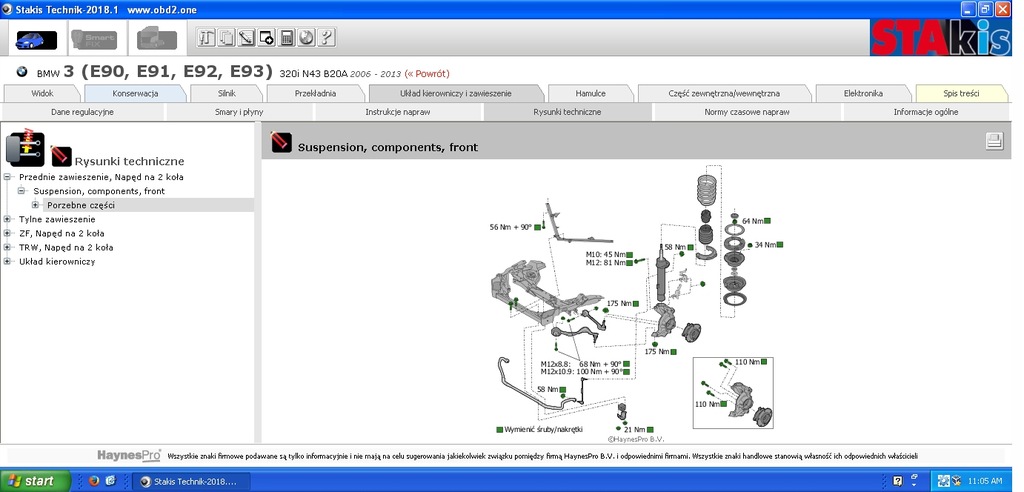
Task: Click the 64 Nm torque label
Action: tap(752, 221)
